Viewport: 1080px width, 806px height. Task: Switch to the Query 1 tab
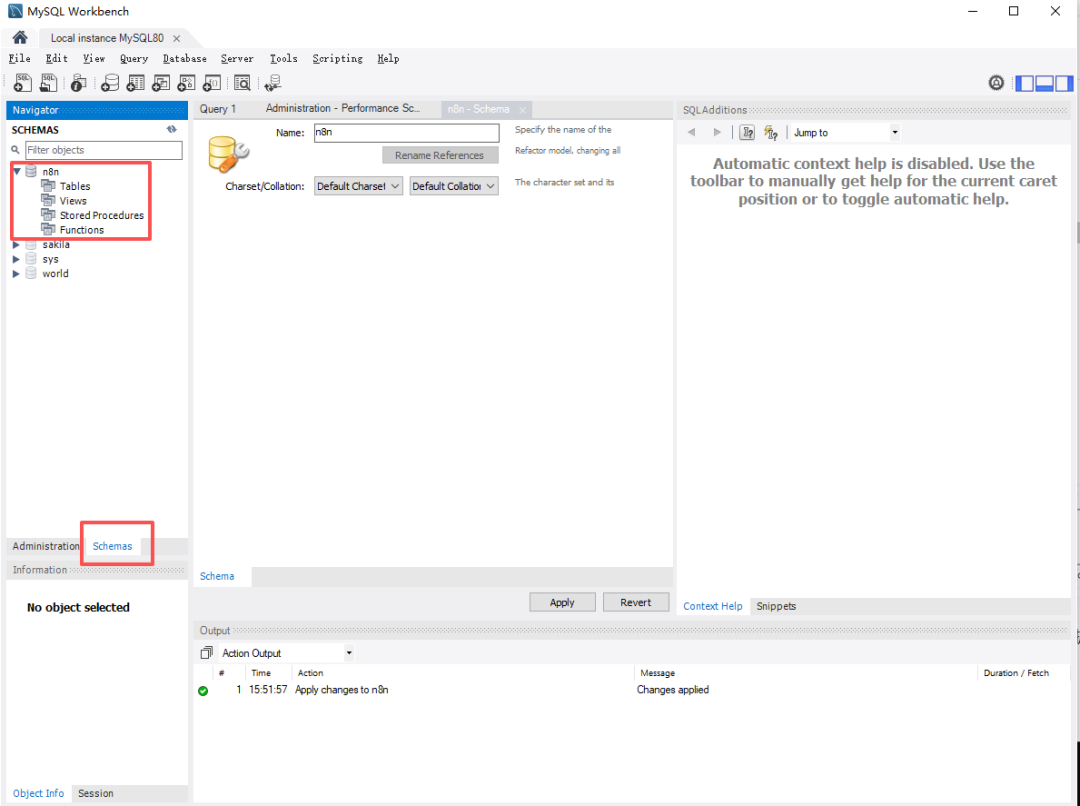click(x=218, y=109)
